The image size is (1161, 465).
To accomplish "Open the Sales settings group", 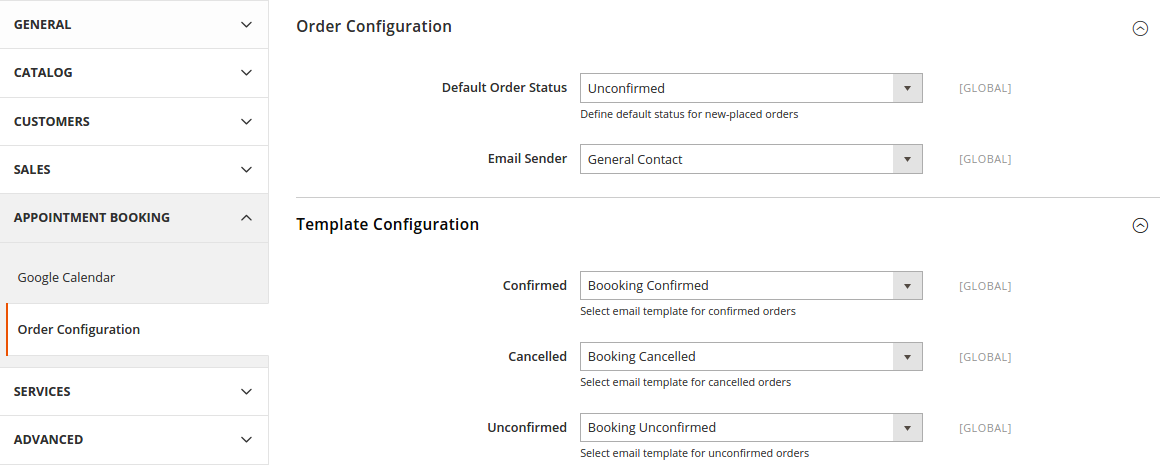I will tap(32, 170).
